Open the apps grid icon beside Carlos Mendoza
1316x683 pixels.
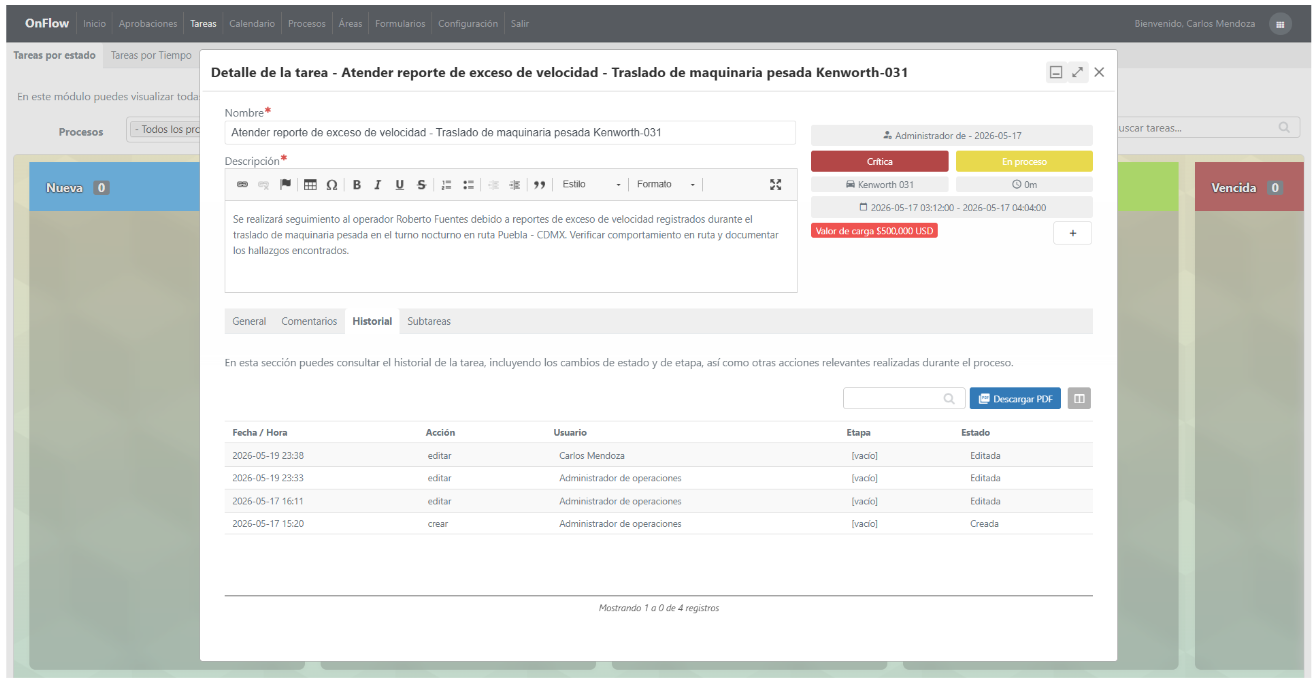tap(1280, 24)
